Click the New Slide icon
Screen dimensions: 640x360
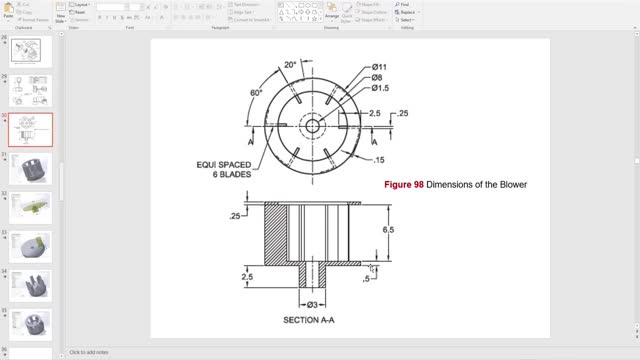[60, 7]
